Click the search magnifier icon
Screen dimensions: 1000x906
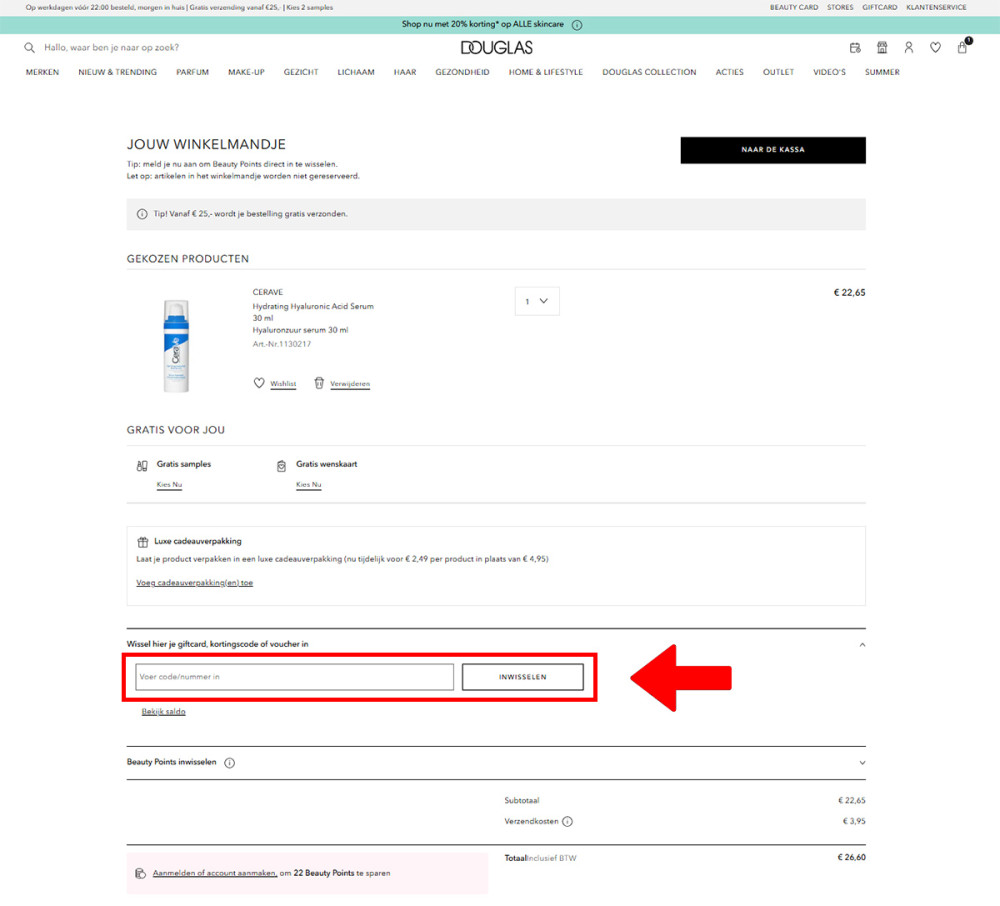29,48
